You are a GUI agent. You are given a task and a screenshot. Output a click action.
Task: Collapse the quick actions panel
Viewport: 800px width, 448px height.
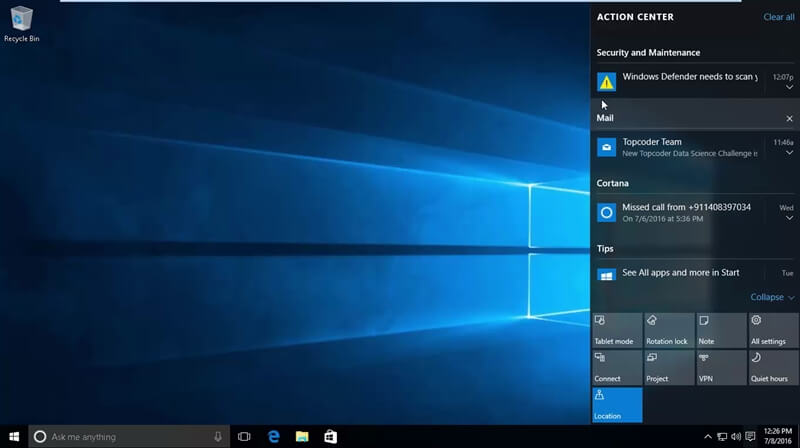tap(772, 297)
